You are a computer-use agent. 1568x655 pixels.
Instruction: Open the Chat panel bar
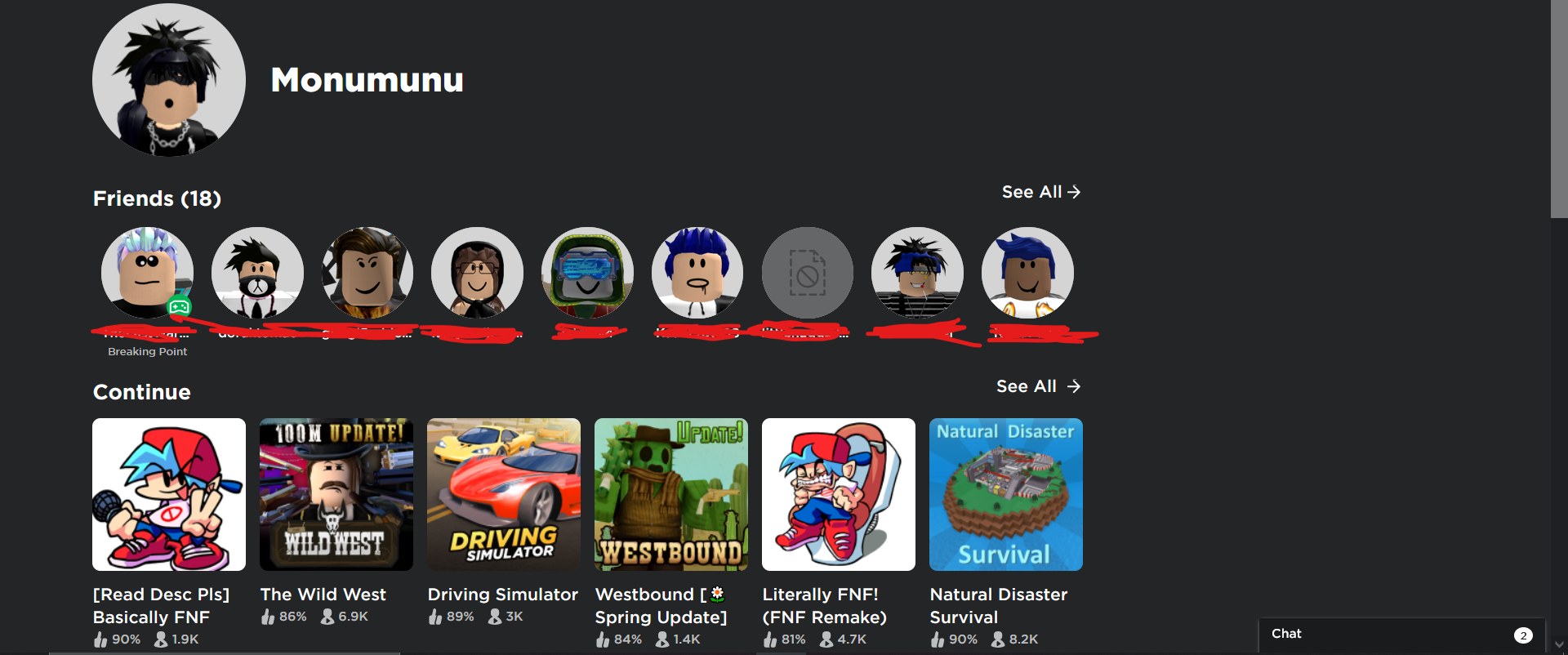pyautogui.click(x=1401, y=635)
